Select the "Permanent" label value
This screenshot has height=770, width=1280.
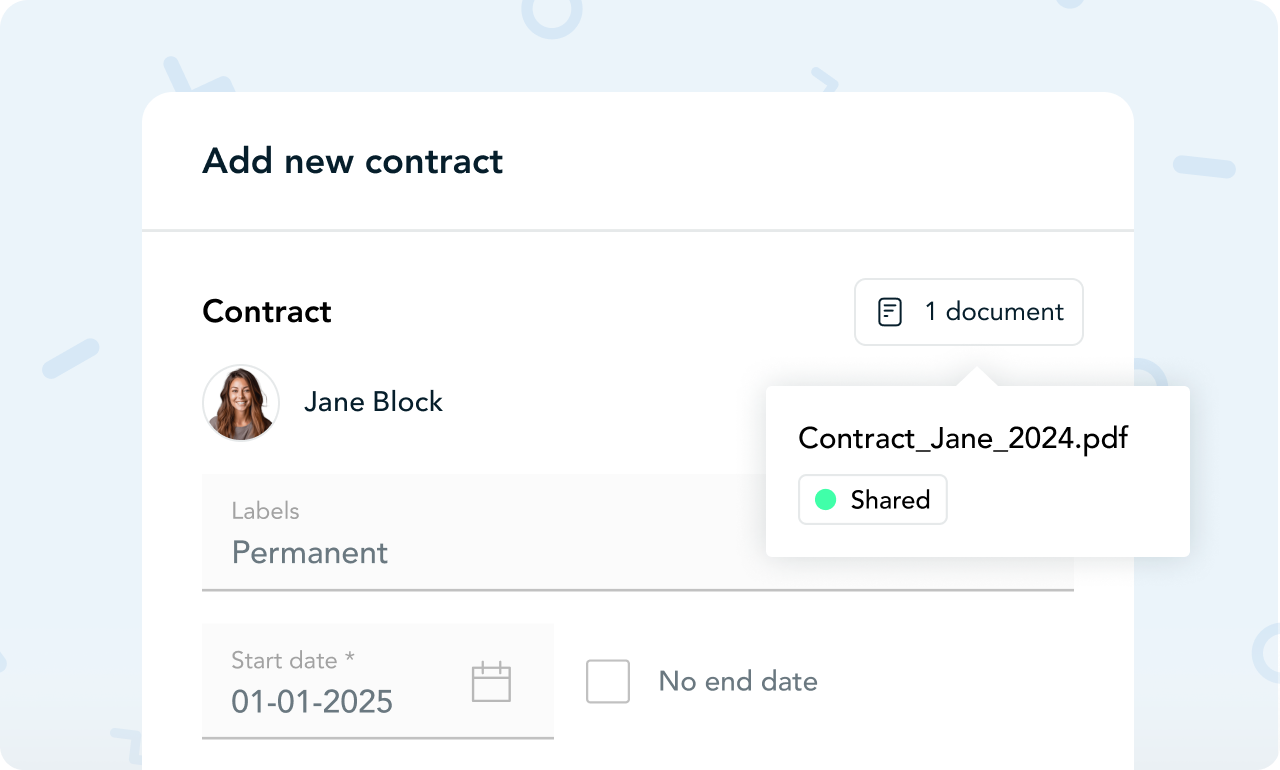coord(310,553)
